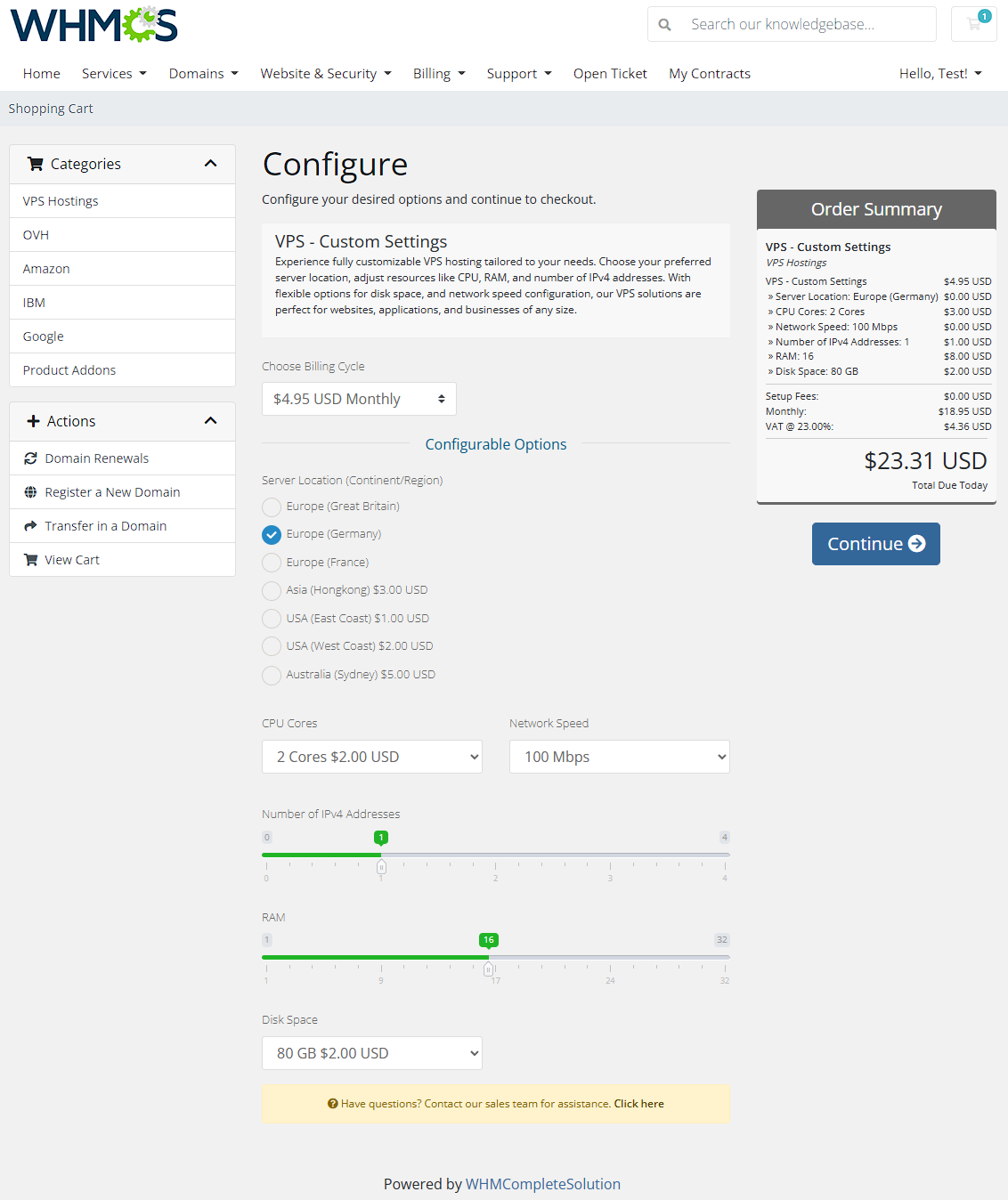Open the Disk Space selection dropdown
Image resolution: width=1008 pixels, height=1200 pixels.
click(371, 1053)
